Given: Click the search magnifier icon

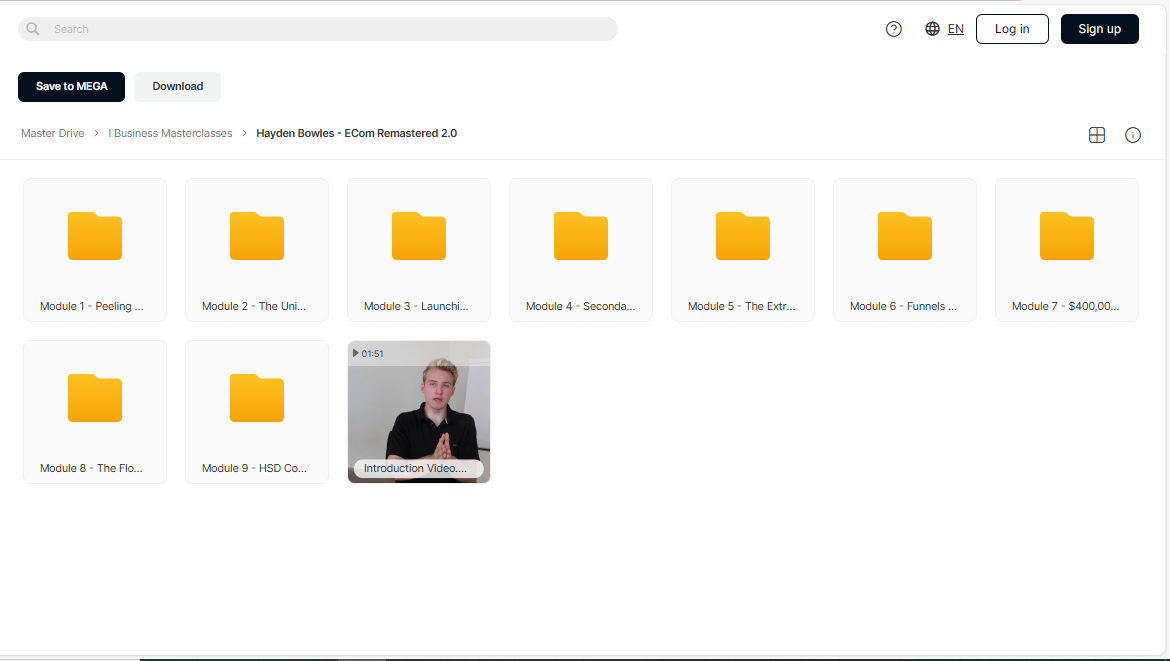Looking at the screenshot, I should click(33, 29).
